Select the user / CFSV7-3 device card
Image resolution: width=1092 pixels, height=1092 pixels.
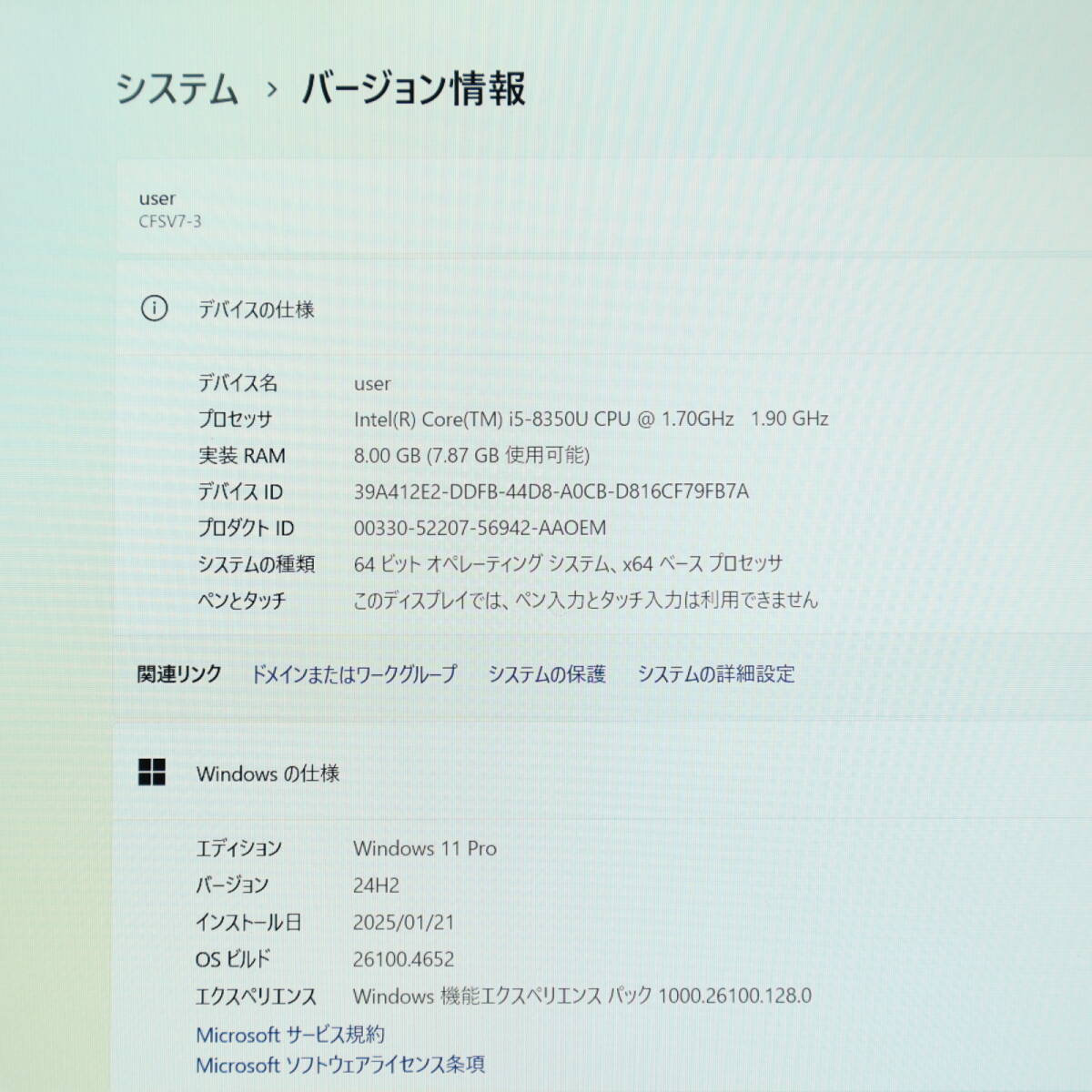[x=604, y=208]
